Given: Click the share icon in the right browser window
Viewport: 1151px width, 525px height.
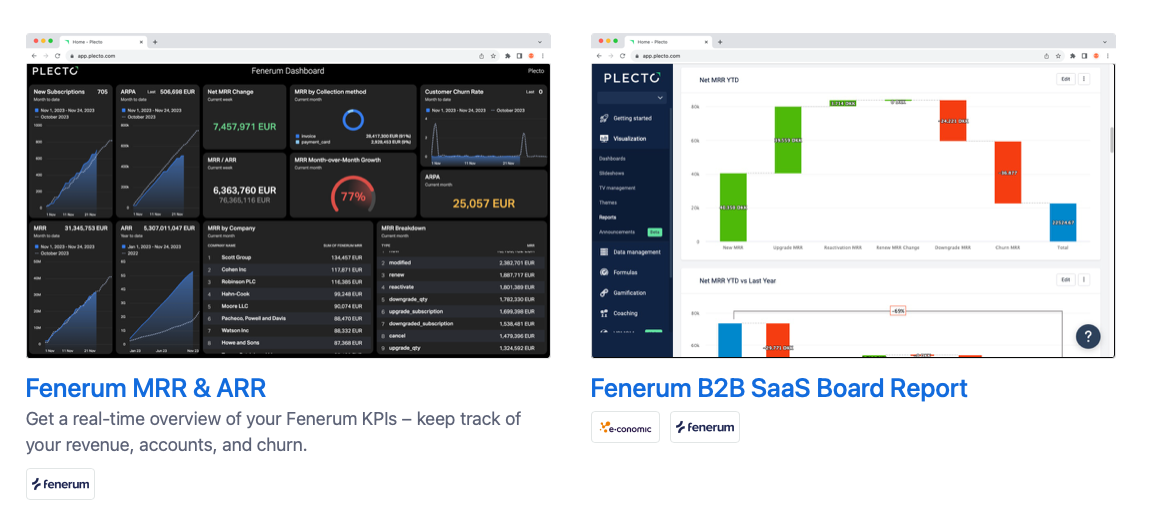Looking at the screenshot, I should (1047, 56).
